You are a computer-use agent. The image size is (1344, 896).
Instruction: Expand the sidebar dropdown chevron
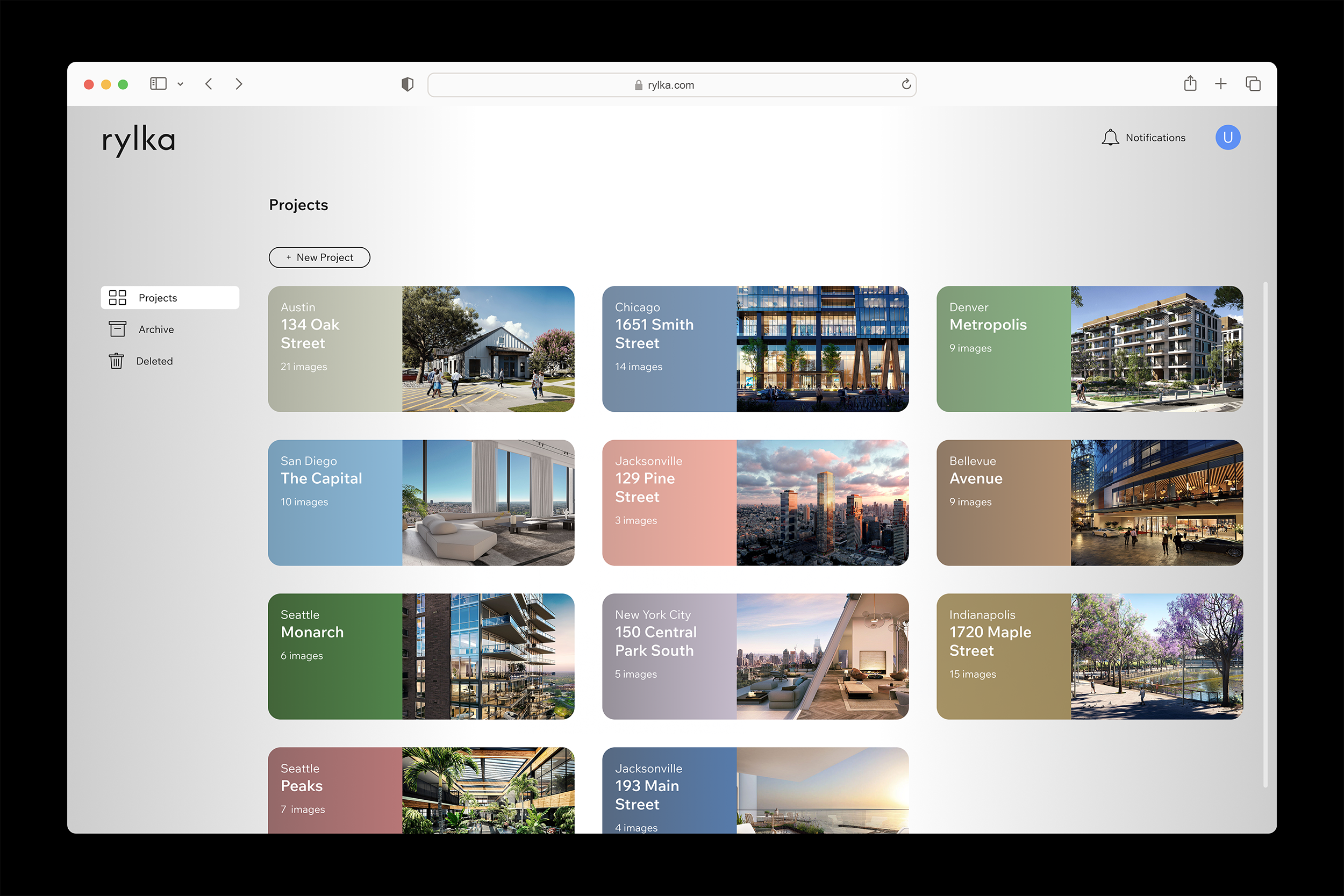tap(181, 84)
